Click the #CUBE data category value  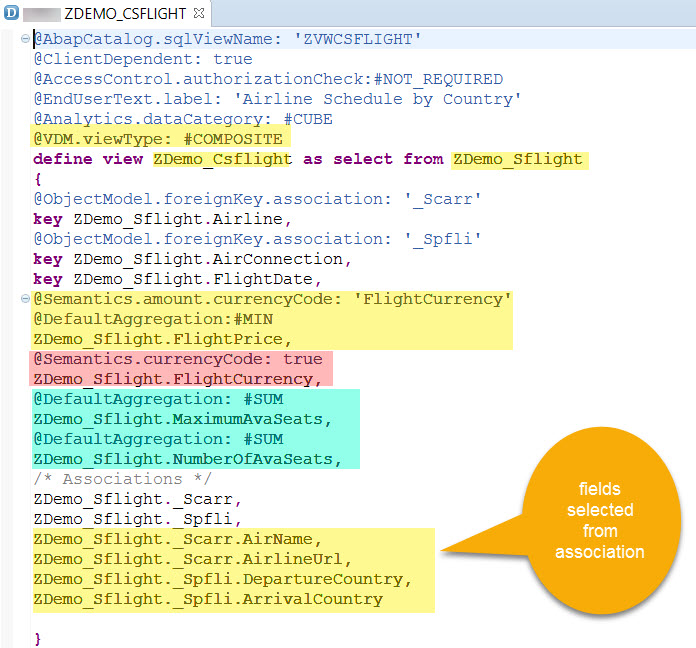point(301,119)
